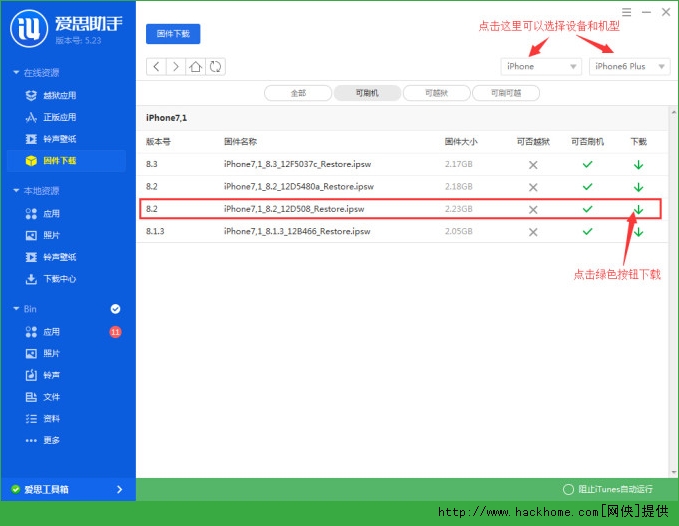Switch to the 全部 filter tab
This screenshot has width=679, height=526.
(297, 93)
